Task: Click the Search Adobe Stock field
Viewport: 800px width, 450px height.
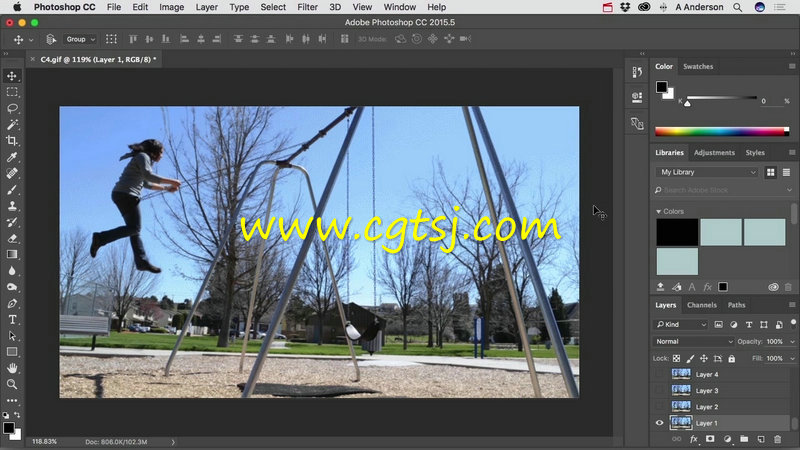Action: (723, 190)
